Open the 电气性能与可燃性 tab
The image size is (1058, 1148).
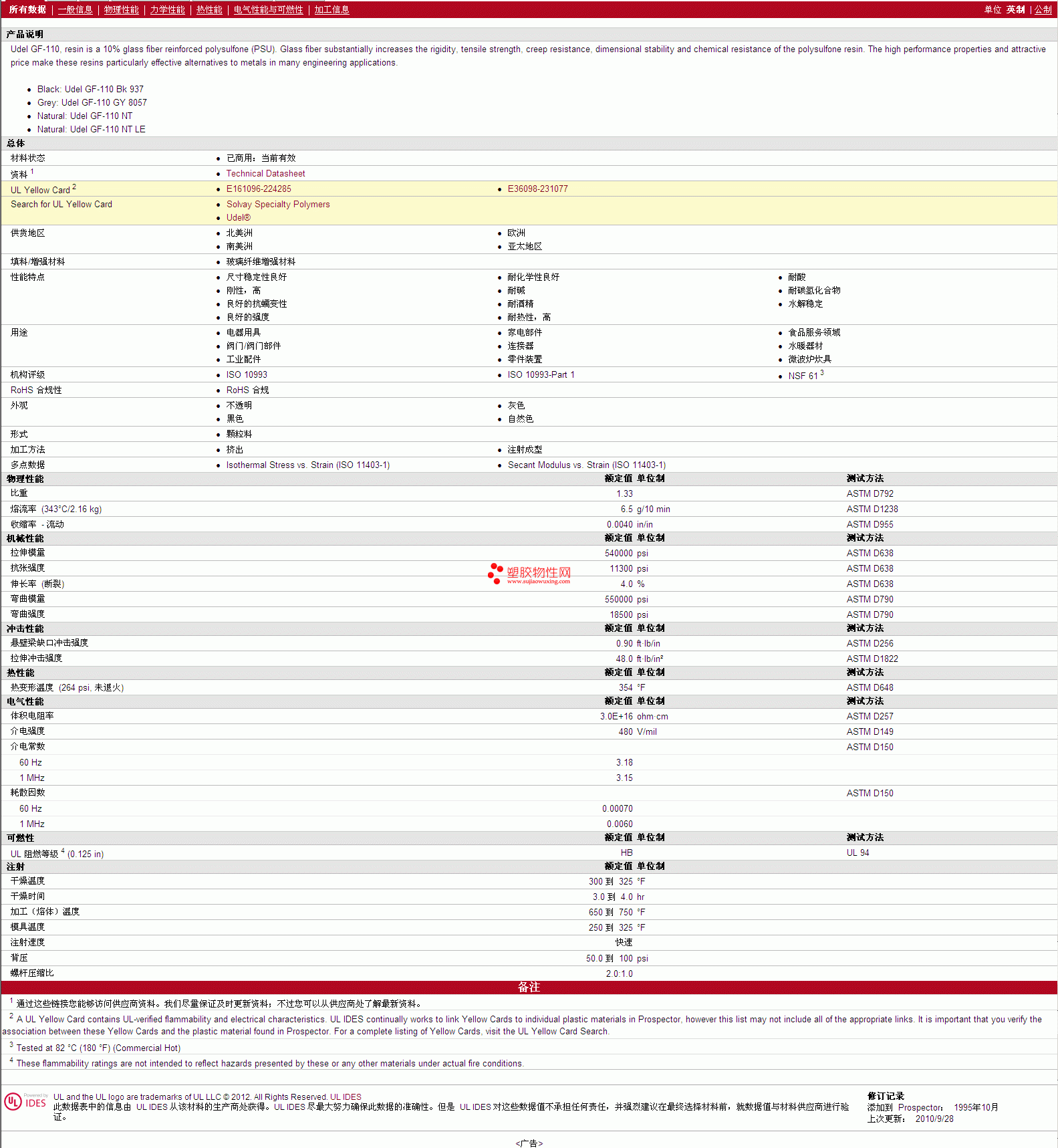coord(268,9)
